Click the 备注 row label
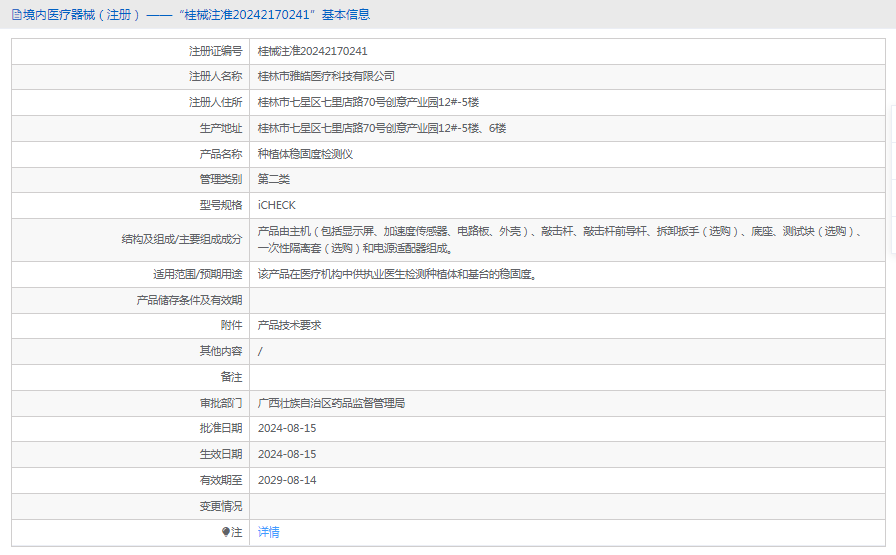896x555 pixels. coord(231,377)
